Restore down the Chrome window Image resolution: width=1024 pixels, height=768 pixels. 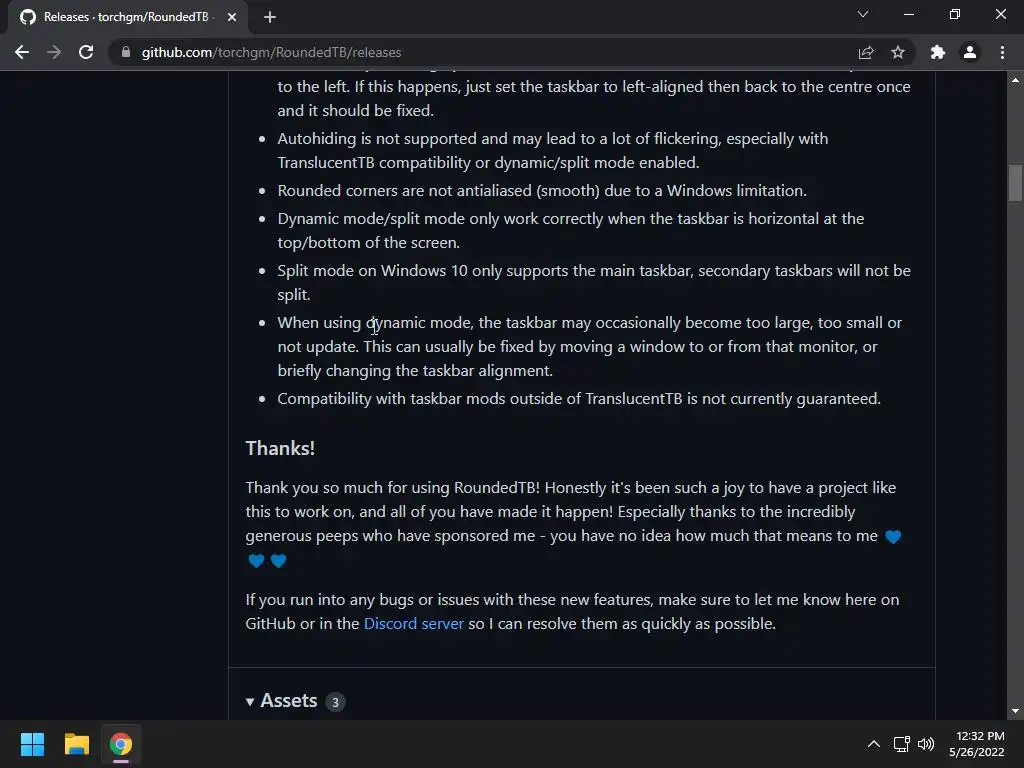[x=955, y=14]
